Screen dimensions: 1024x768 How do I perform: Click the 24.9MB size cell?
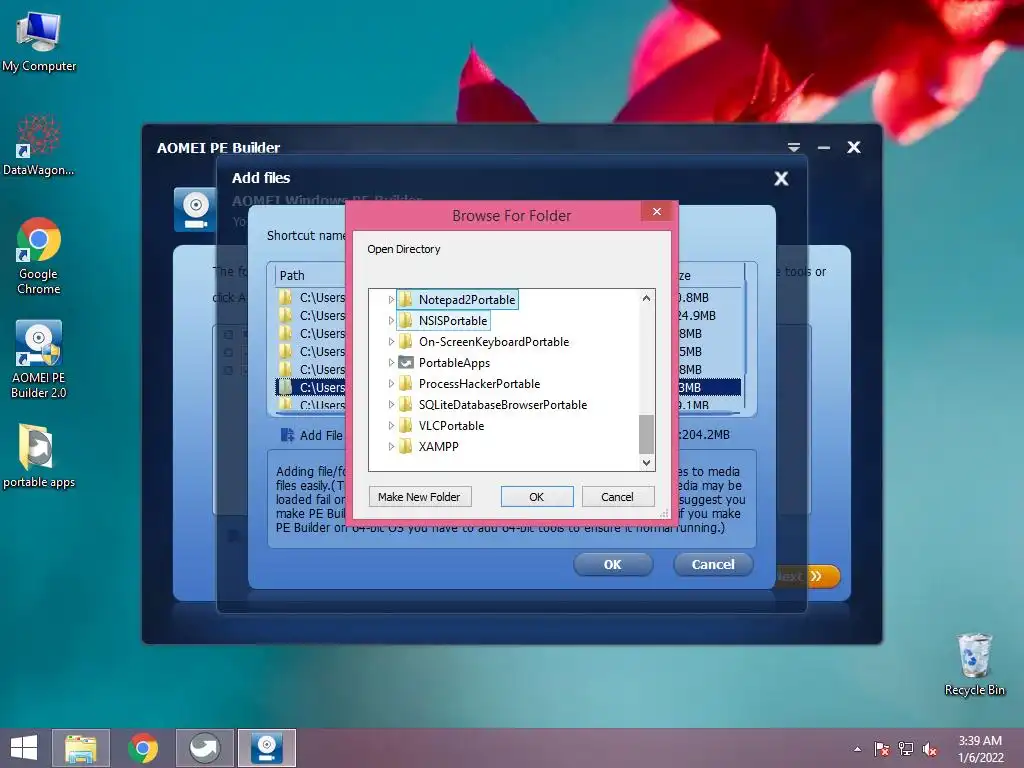point(697,315)
